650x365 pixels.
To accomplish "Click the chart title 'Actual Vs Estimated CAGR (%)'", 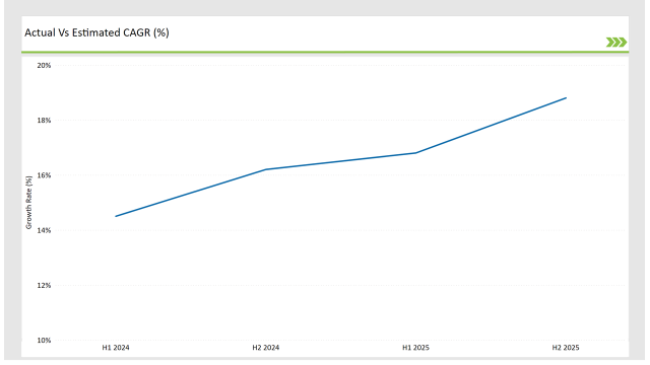I will (x=97, y=33).
